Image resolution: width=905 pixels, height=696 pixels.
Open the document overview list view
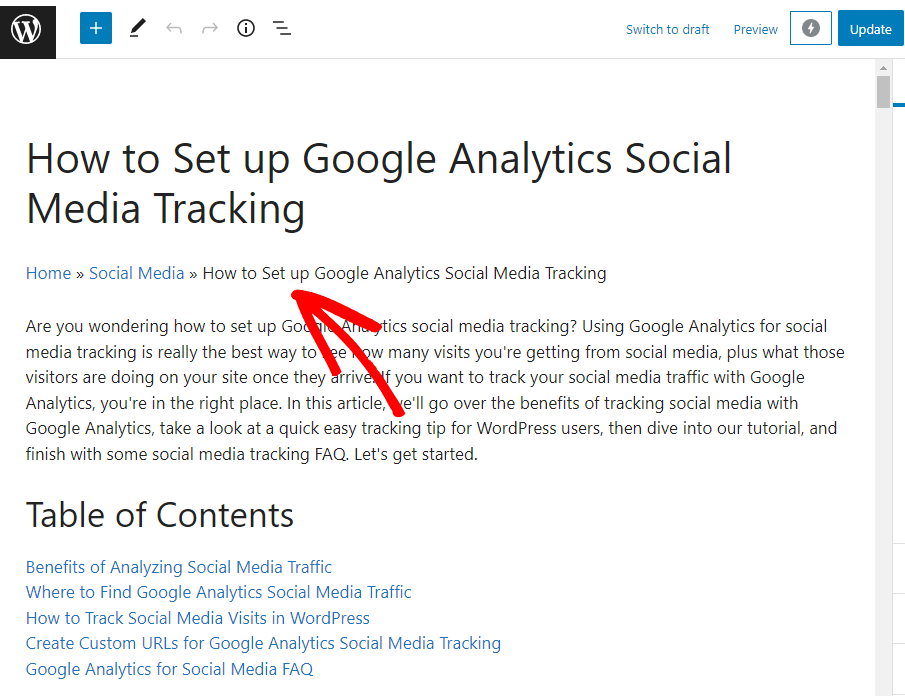click(x=282, y=28)
